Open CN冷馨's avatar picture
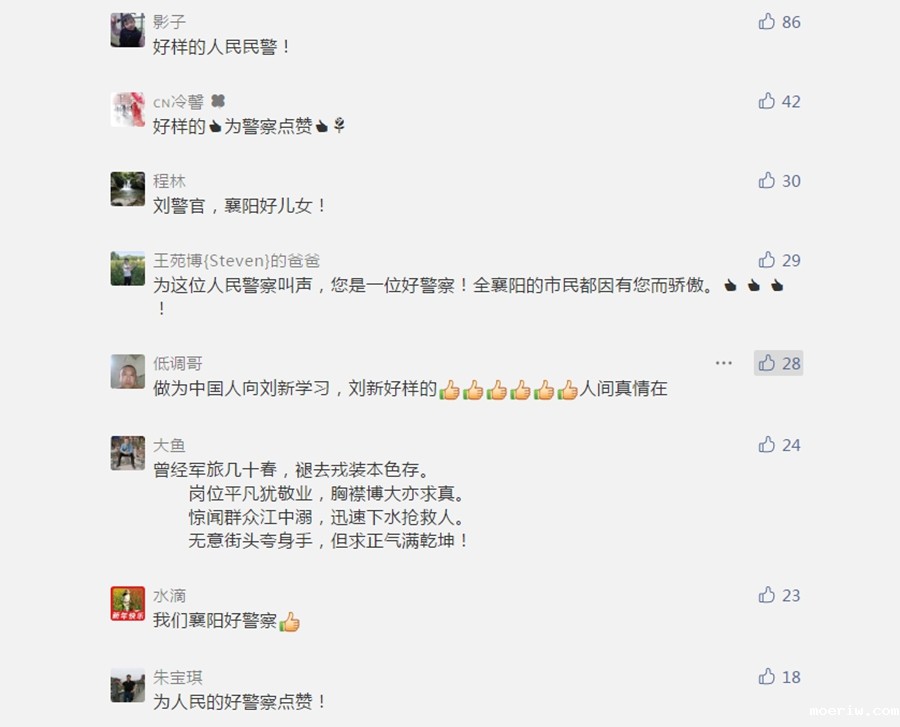This screenshot has width=900, height=727. pyautogui.click(x=127, y=109)
